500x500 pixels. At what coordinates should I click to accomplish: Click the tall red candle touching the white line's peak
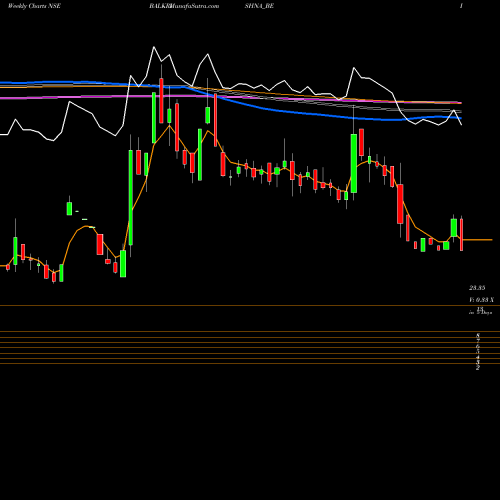[161, 101]
